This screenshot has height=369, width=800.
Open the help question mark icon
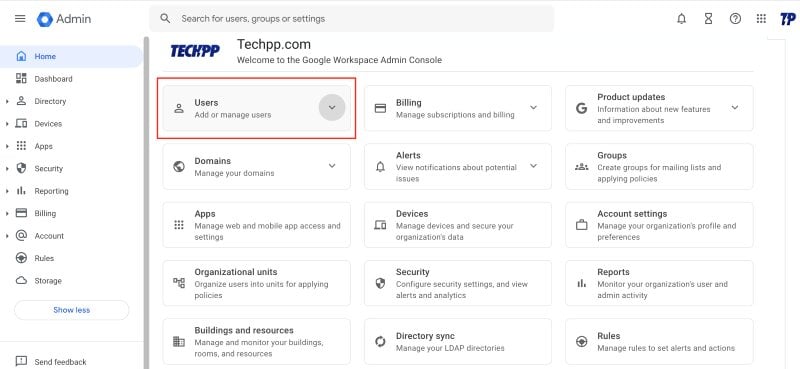tap(735, 19)
